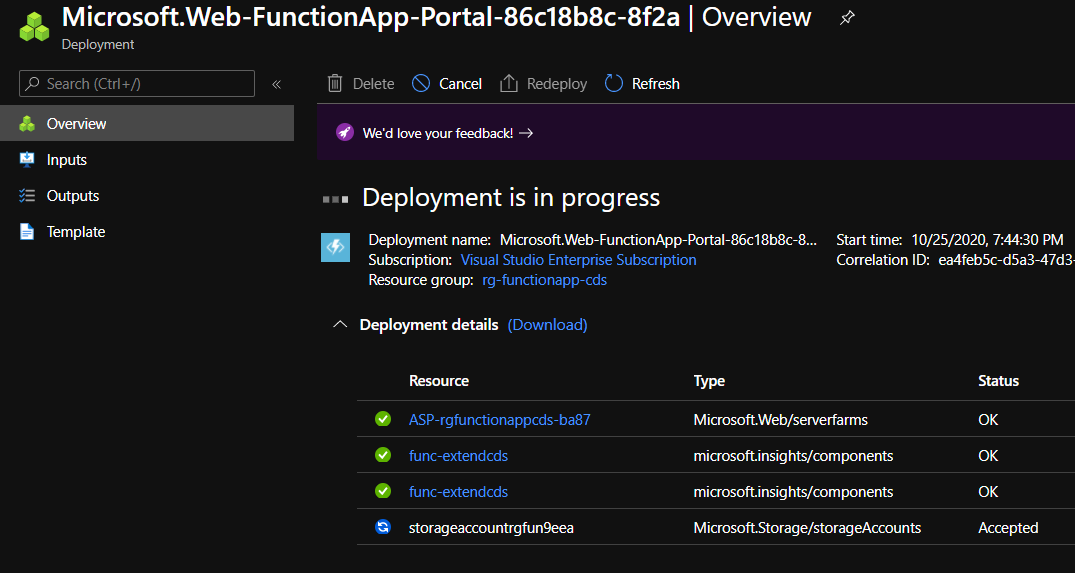This screenshot has height=573, width=1075.
Task: Click the rocket feedback icon
Action: tap(344, 133)
